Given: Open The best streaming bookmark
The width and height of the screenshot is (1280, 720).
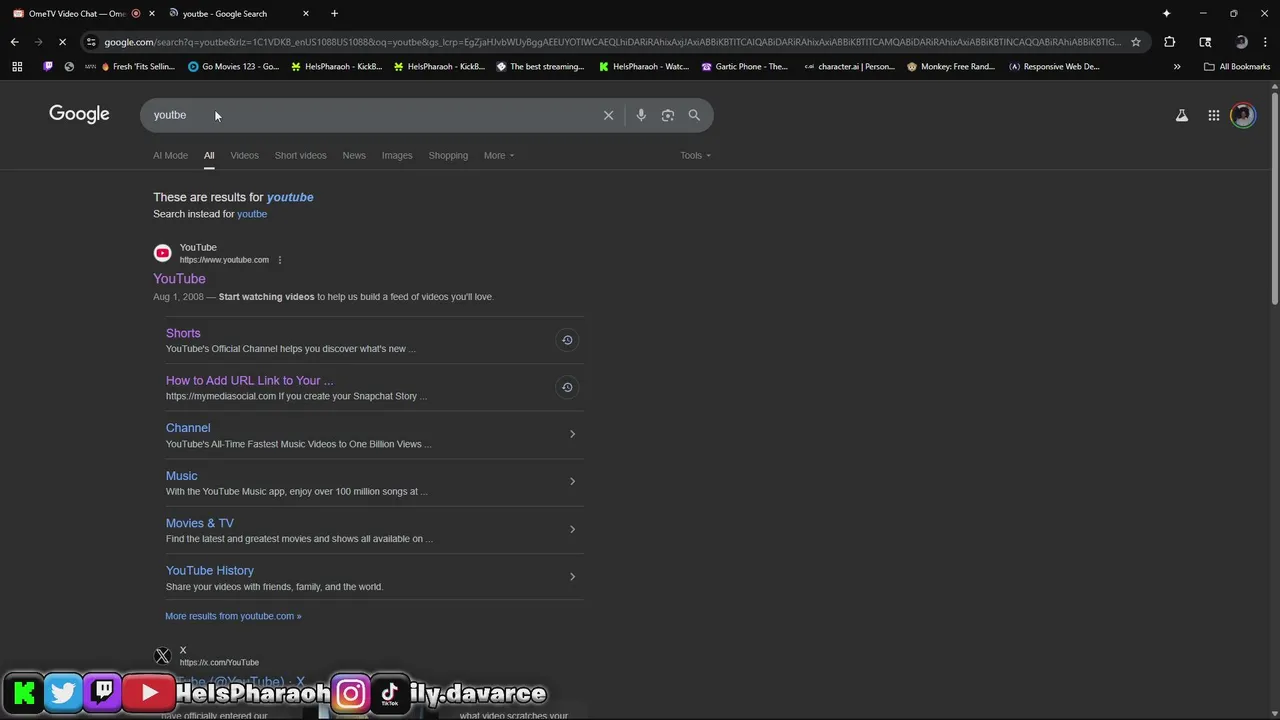Looking at the screenshot, I should (540, 67).
